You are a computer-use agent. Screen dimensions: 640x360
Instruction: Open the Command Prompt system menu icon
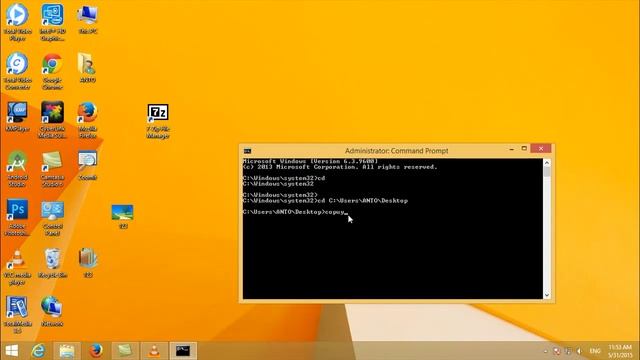[x=247, y=151]
